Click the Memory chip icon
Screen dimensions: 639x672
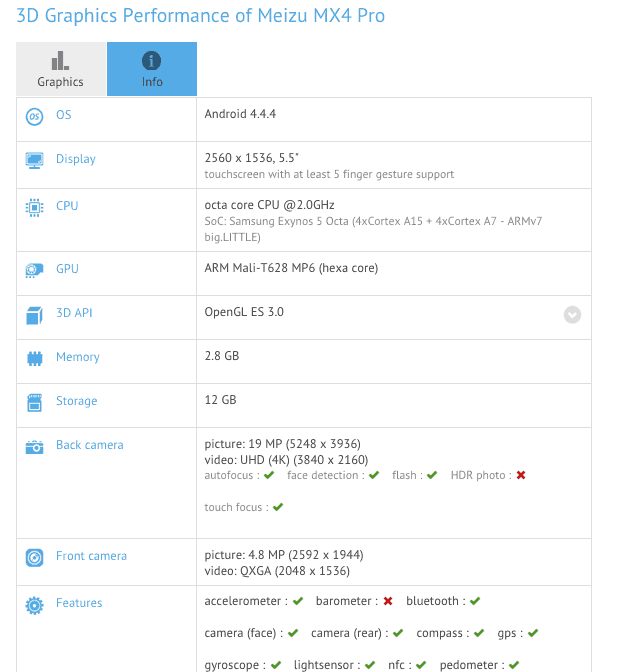click(x=35, y=358)
